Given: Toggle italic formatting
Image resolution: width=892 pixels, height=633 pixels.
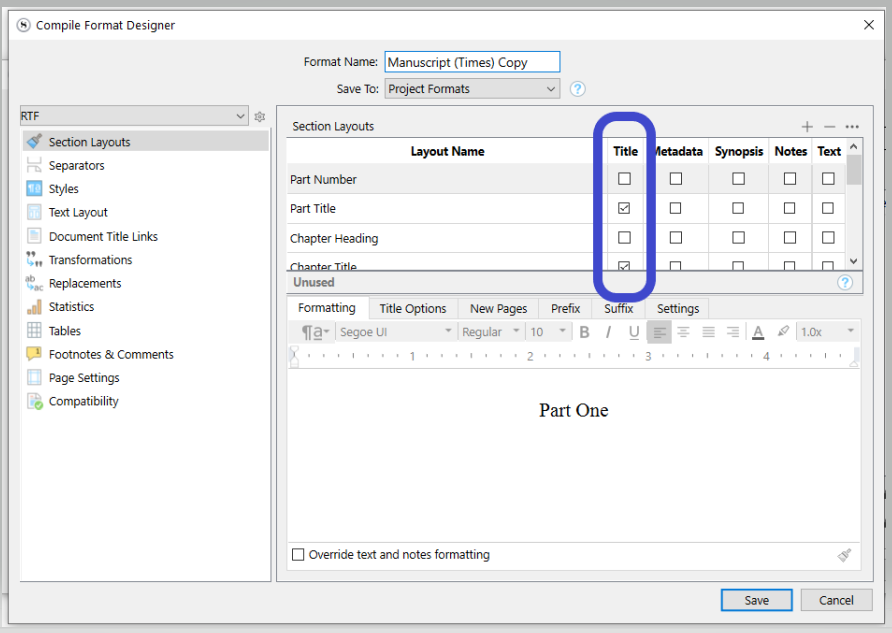Looking at the screenshot, I should (x=609, y=332).
